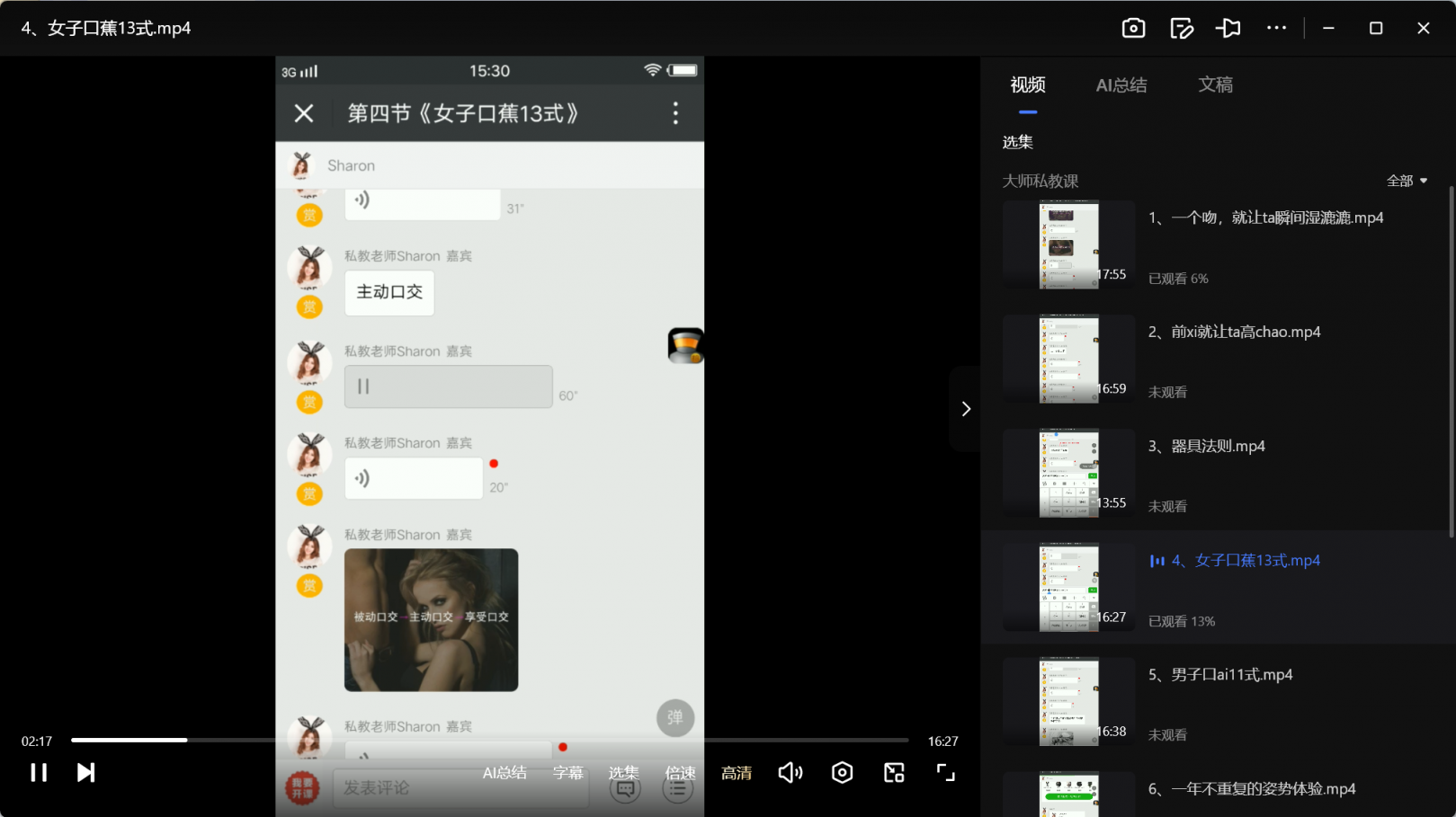Open the 倍速 playback speed menu

(x=680, y=773)
